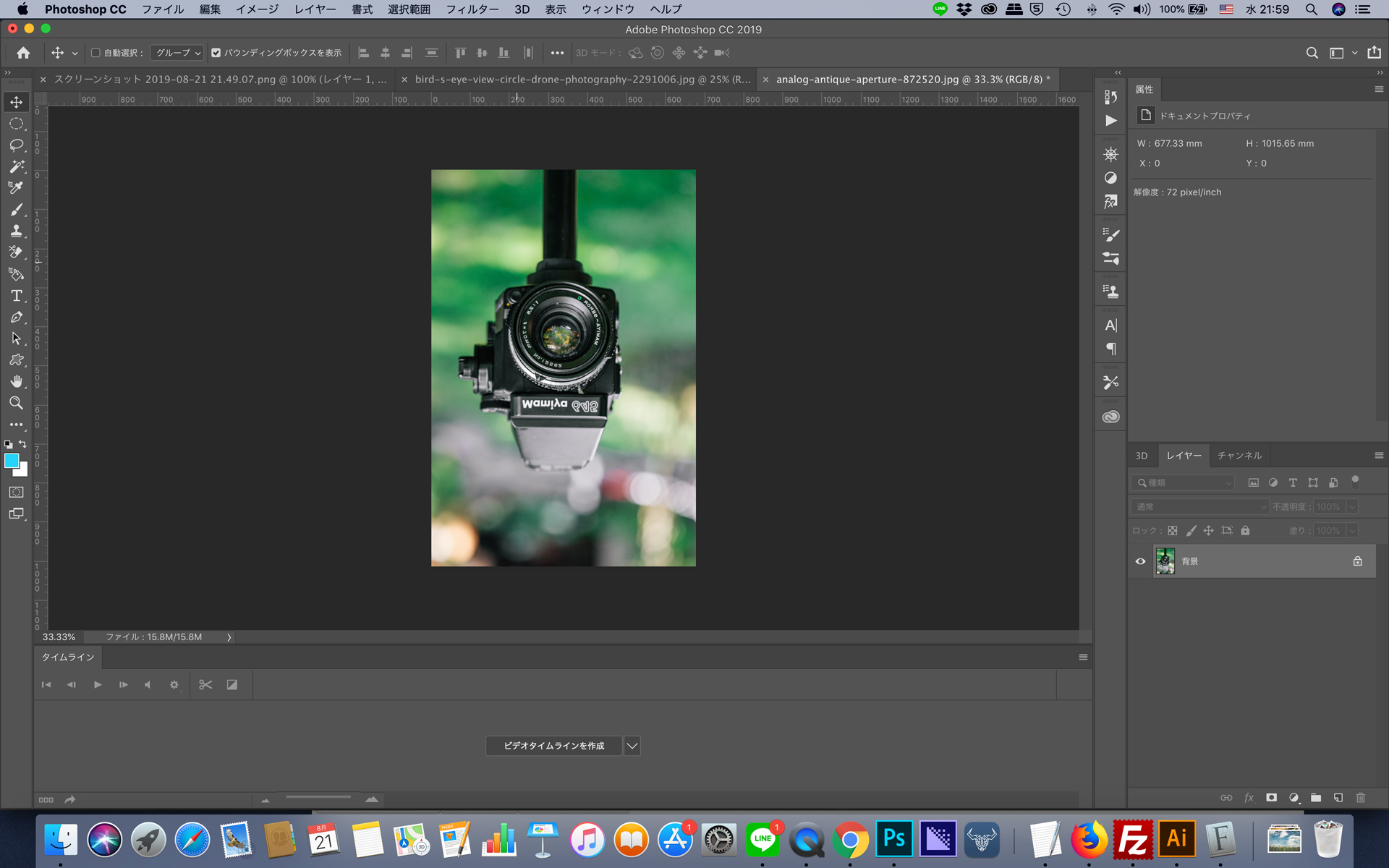Viewport: 1389px width, 868px height.
Task: Click the Home icon in options bar
Action: (23, 53)
